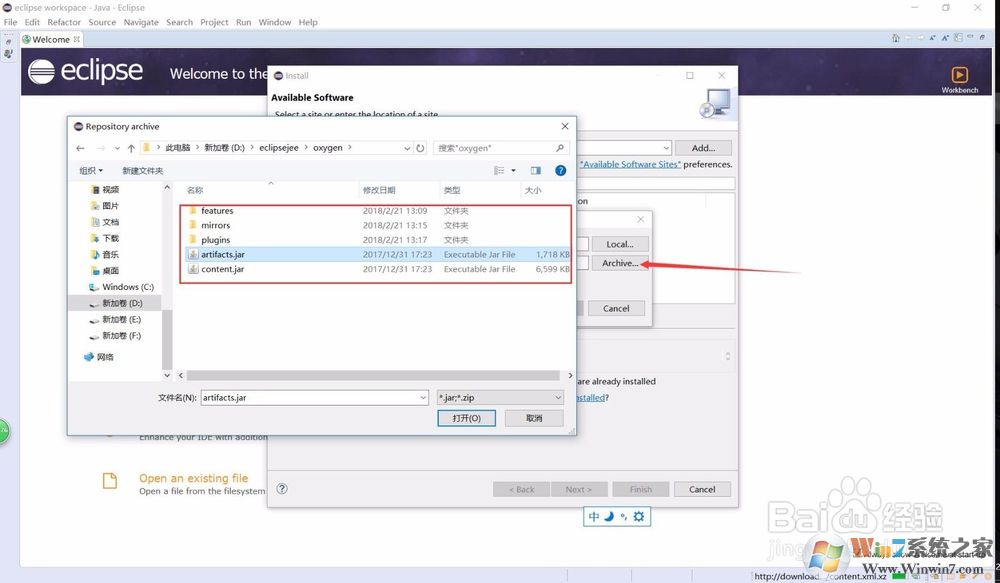Select 文档 in navigation pane
Screen dimensions: 1000x583
pyautogui.click(x=110, y=222)
